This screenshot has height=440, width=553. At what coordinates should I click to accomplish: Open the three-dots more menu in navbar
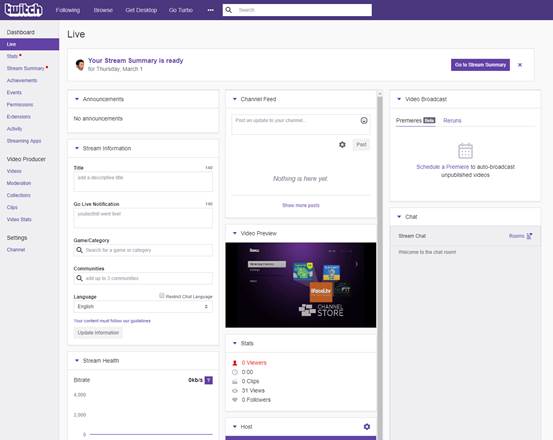[211, 10]
